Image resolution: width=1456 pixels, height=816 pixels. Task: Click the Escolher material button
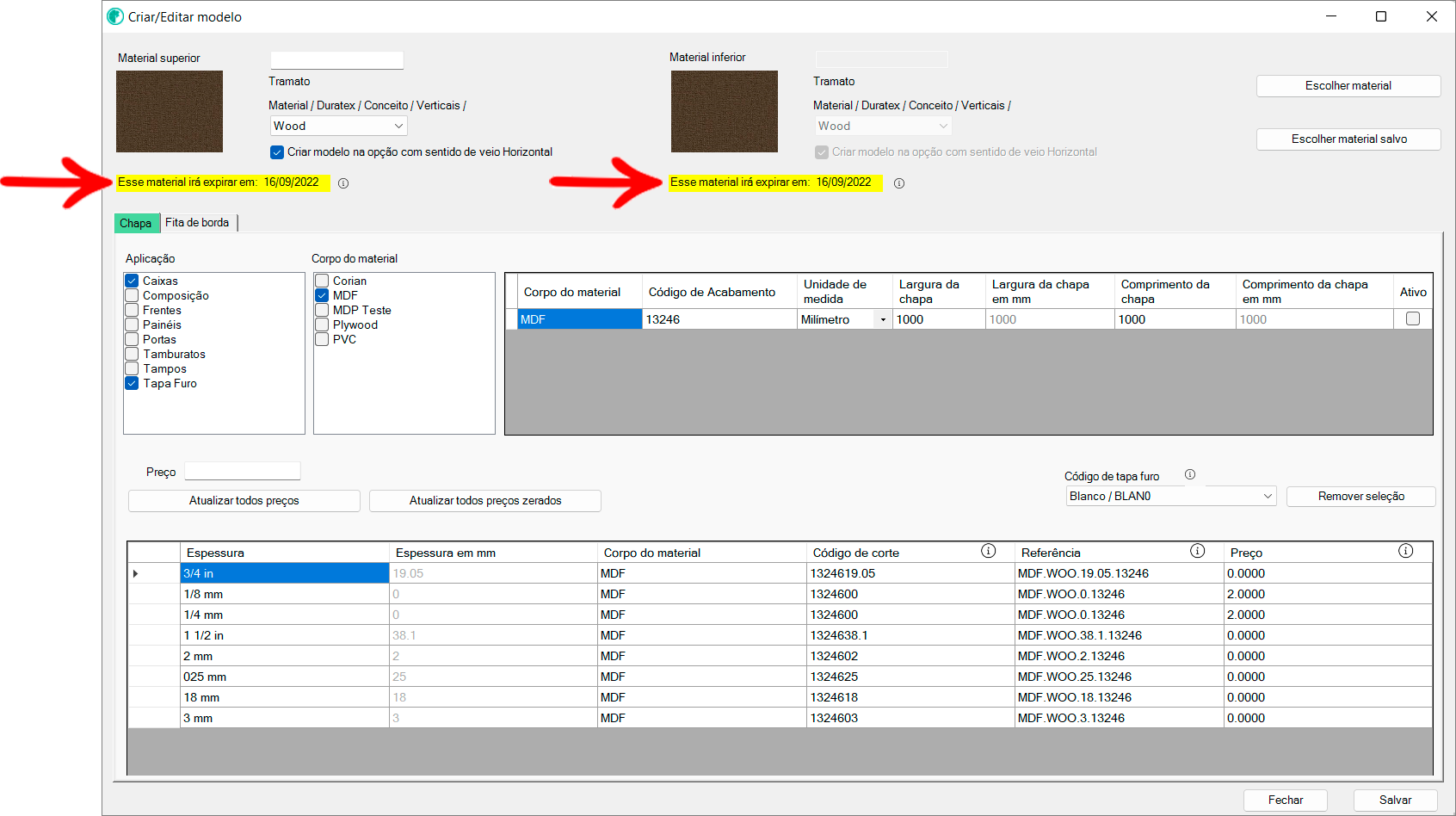[x=1348, y=86]
